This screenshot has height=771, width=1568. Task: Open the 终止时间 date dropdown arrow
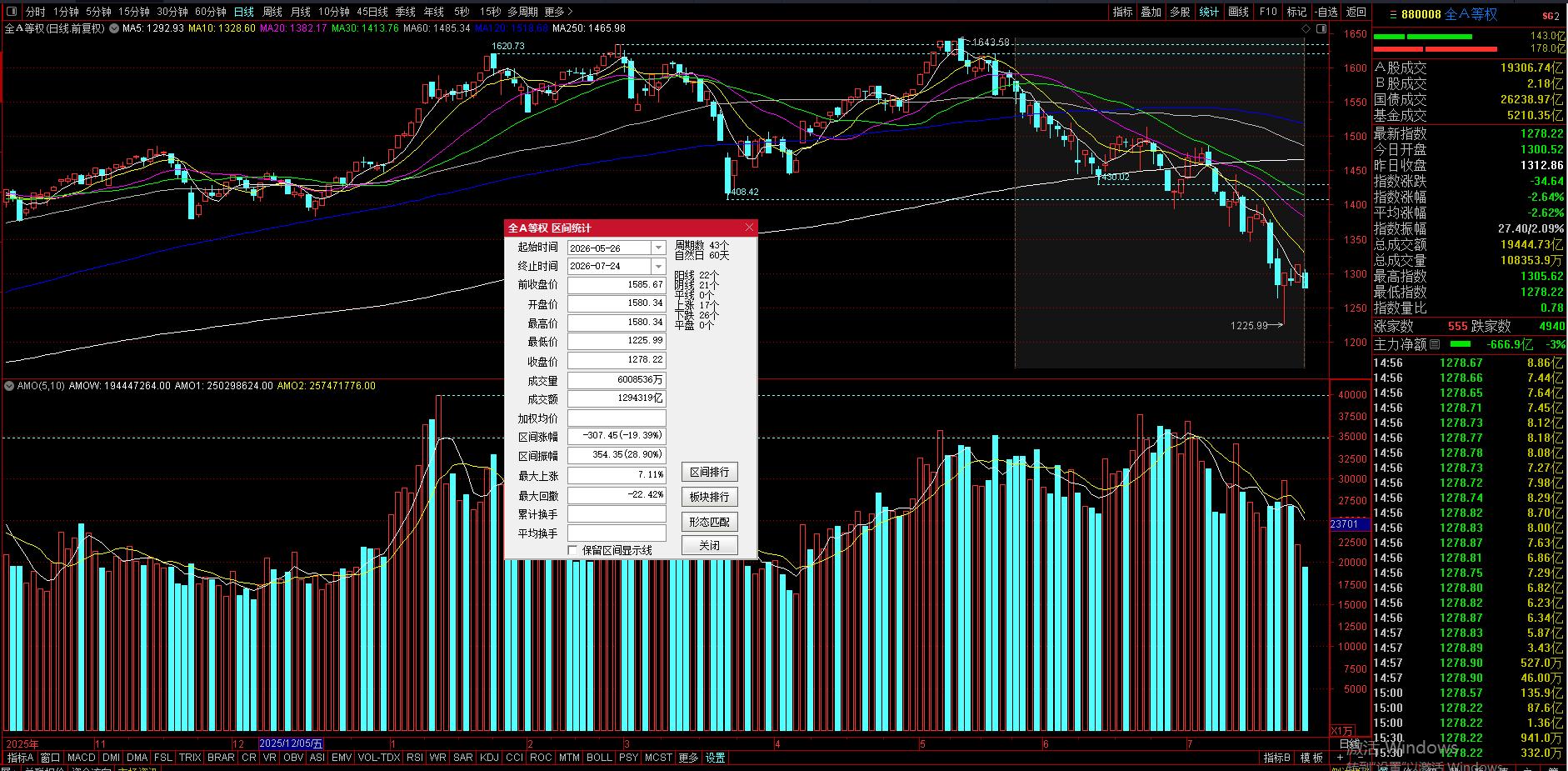point(658,266)
